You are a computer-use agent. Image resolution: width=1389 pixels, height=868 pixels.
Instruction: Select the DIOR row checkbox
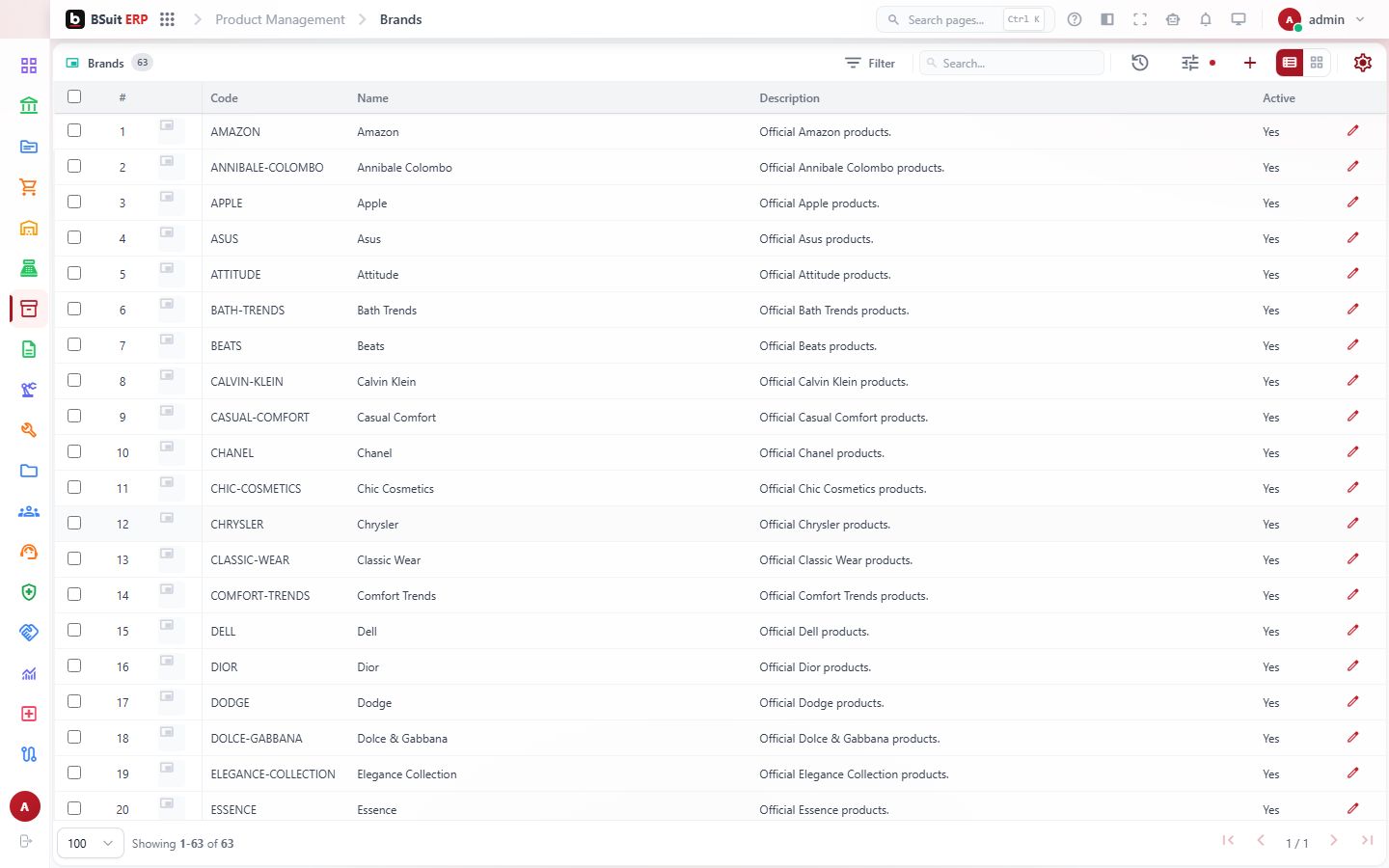74,665
